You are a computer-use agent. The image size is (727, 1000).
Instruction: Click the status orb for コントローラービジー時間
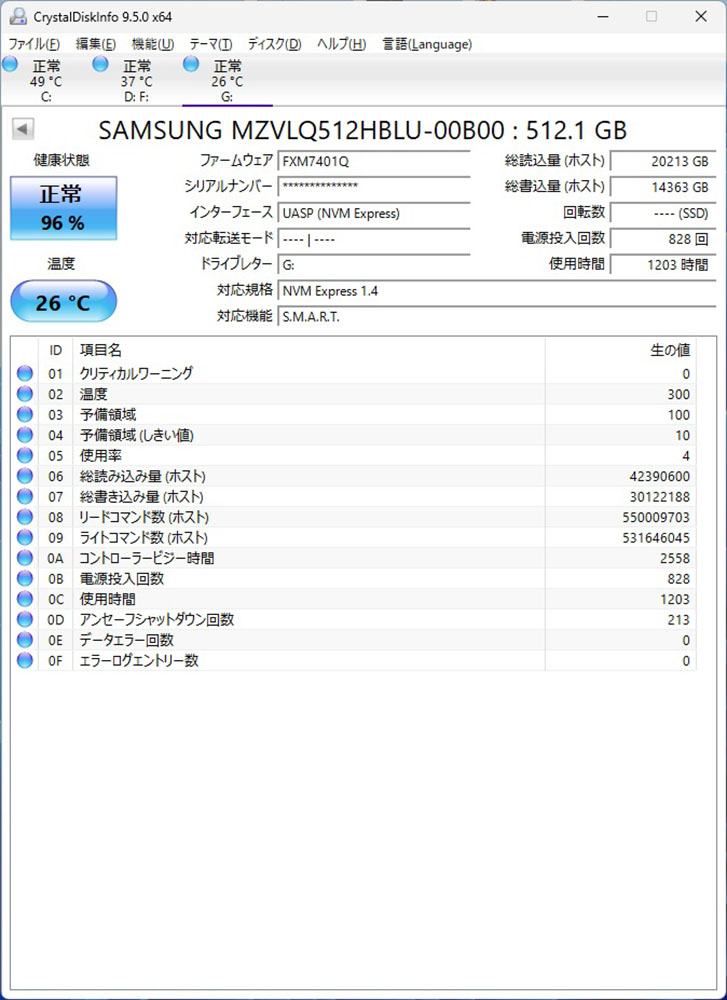(x=25, y=558)
